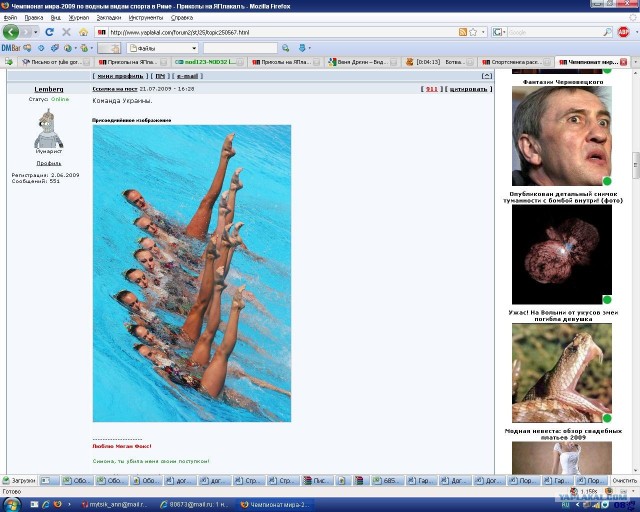This screenshot has width=640, height=512.
Task: Switch to the Ваня Дрозн tab
Action: coord(363,62)
